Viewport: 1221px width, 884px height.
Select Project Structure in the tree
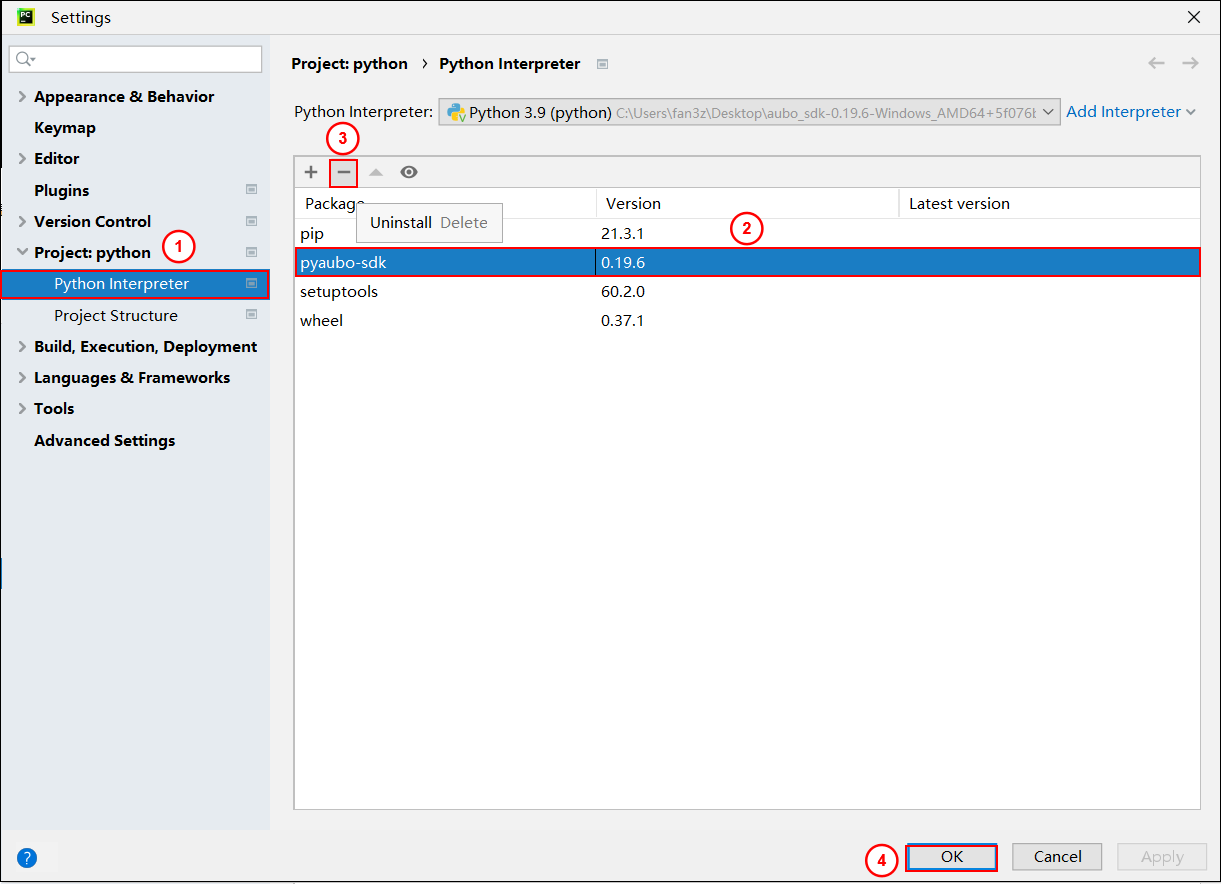click(x=116, y=315)
